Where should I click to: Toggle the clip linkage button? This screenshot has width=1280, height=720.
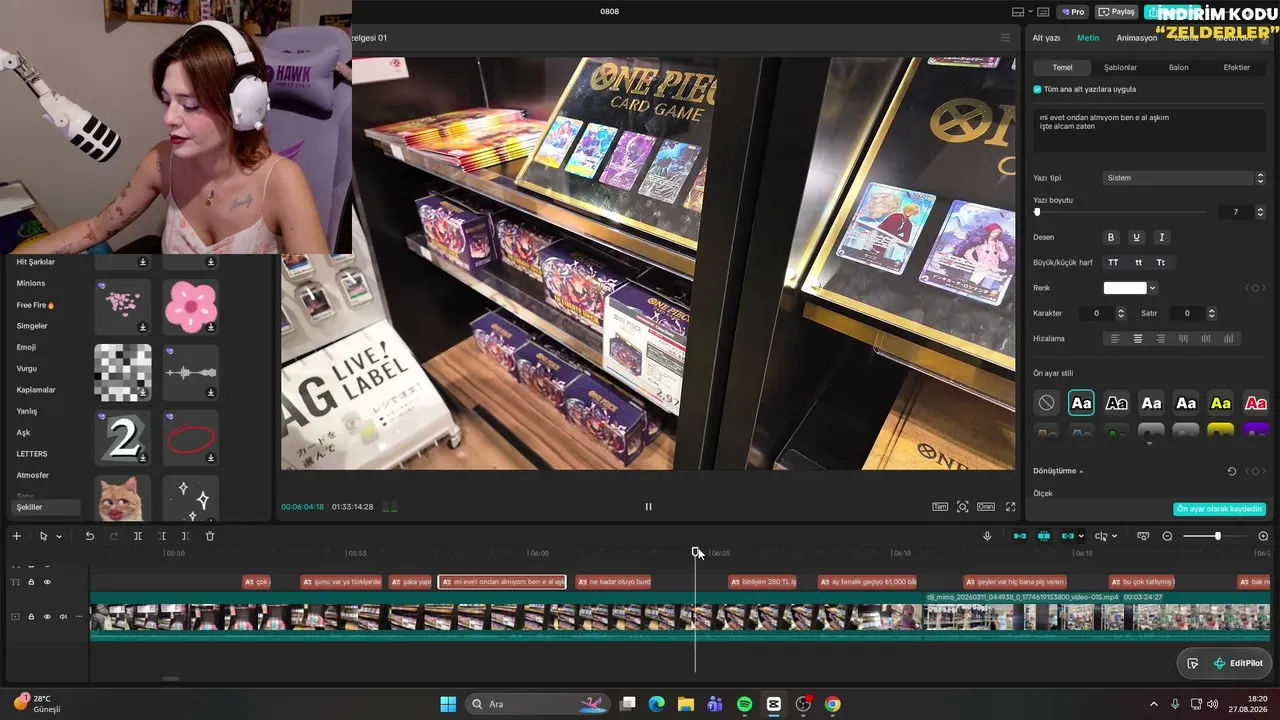[x=1068, y=536]
